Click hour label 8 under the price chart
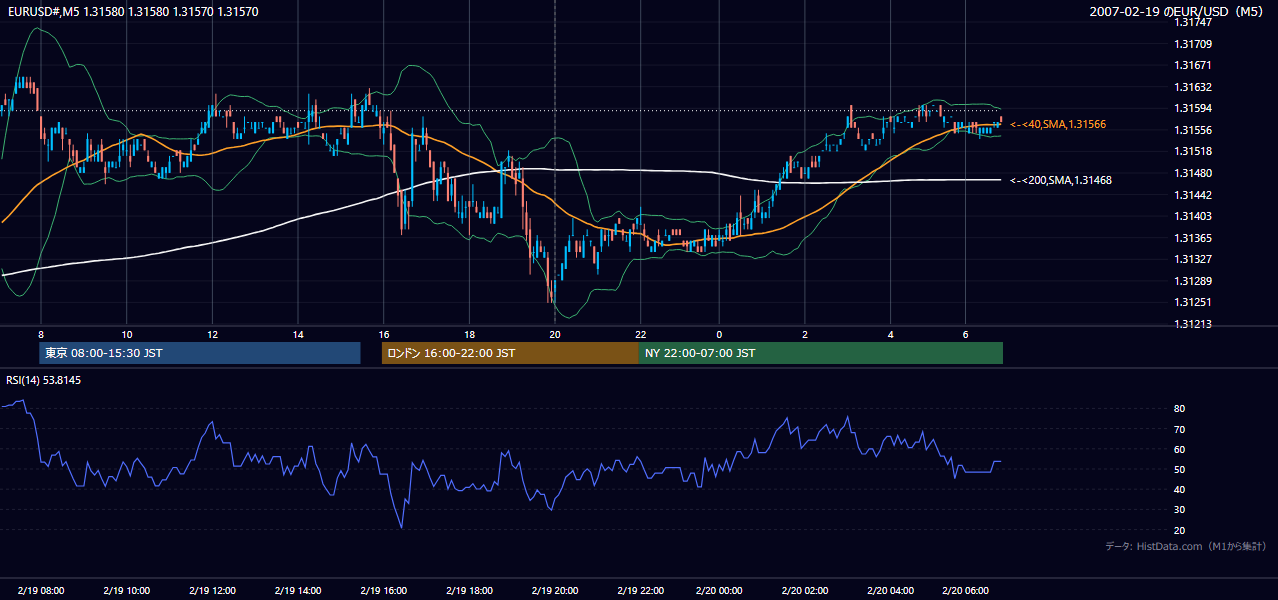This screenshot has height=600, width=1278. click(x=41, y=333)
